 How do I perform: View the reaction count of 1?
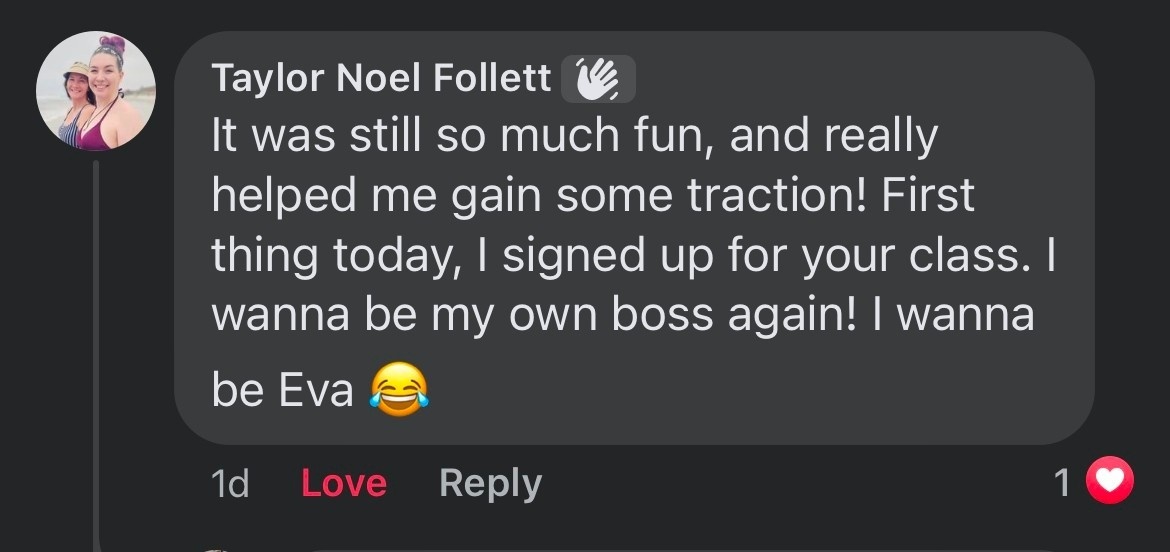click(1063, 484)
